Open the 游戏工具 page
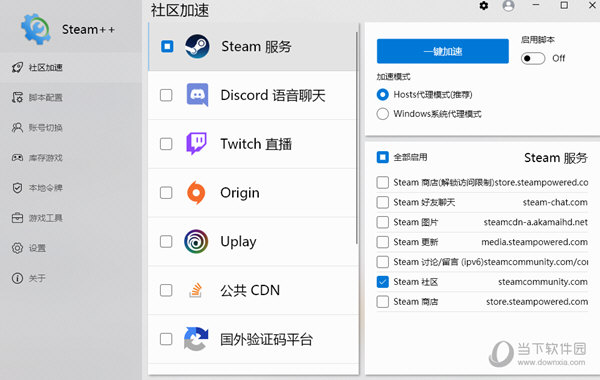Screen dimensions: 600x380 point(71,218)
